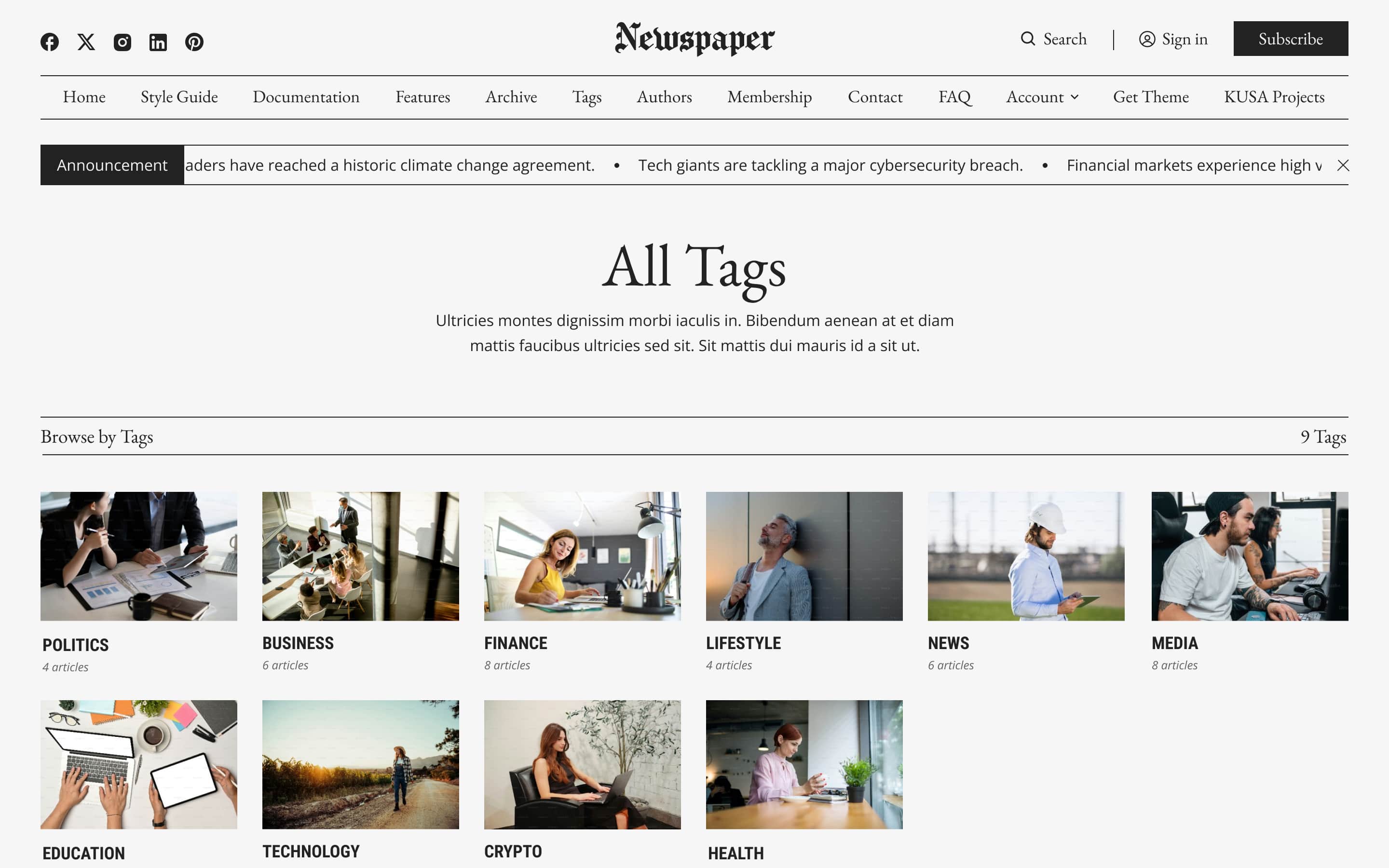Select the FINANCE tag thumbnail
This screenshot has width=1389, height=868.
pos(582,556)
